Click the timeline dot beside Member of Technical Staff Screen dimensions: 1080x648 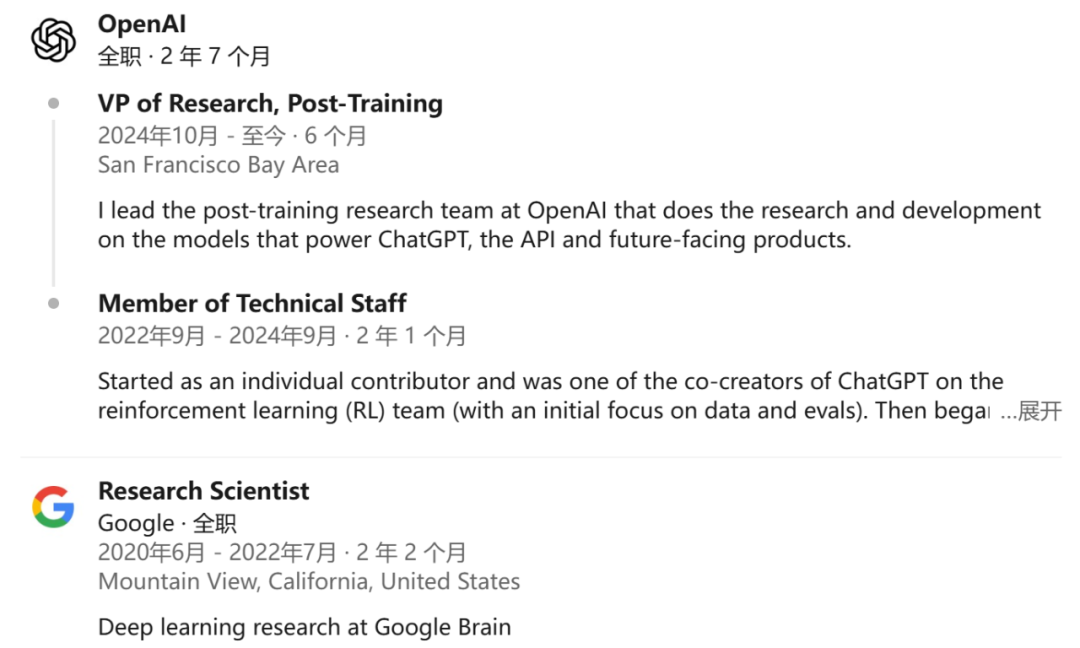point(53,303)
